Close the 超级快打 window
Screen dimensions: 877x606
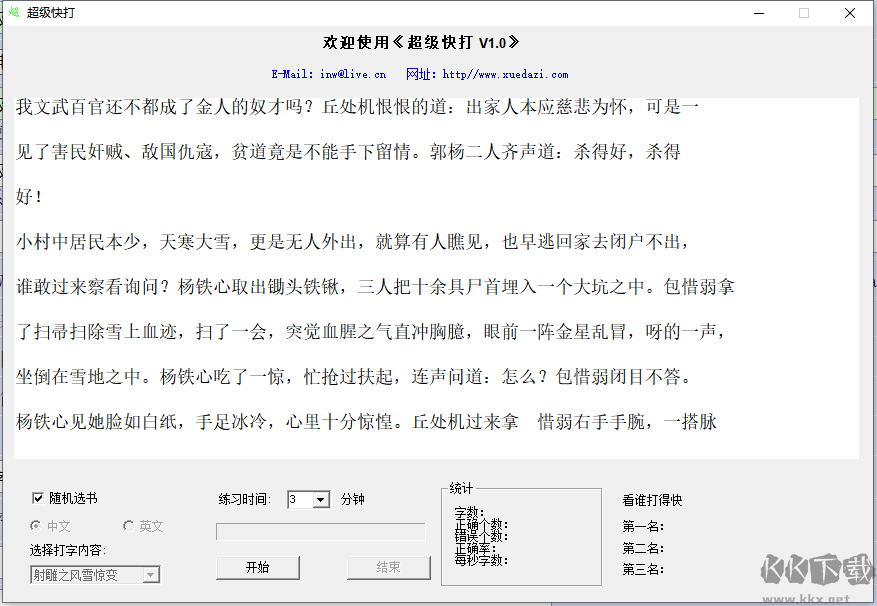click(850, 13)
